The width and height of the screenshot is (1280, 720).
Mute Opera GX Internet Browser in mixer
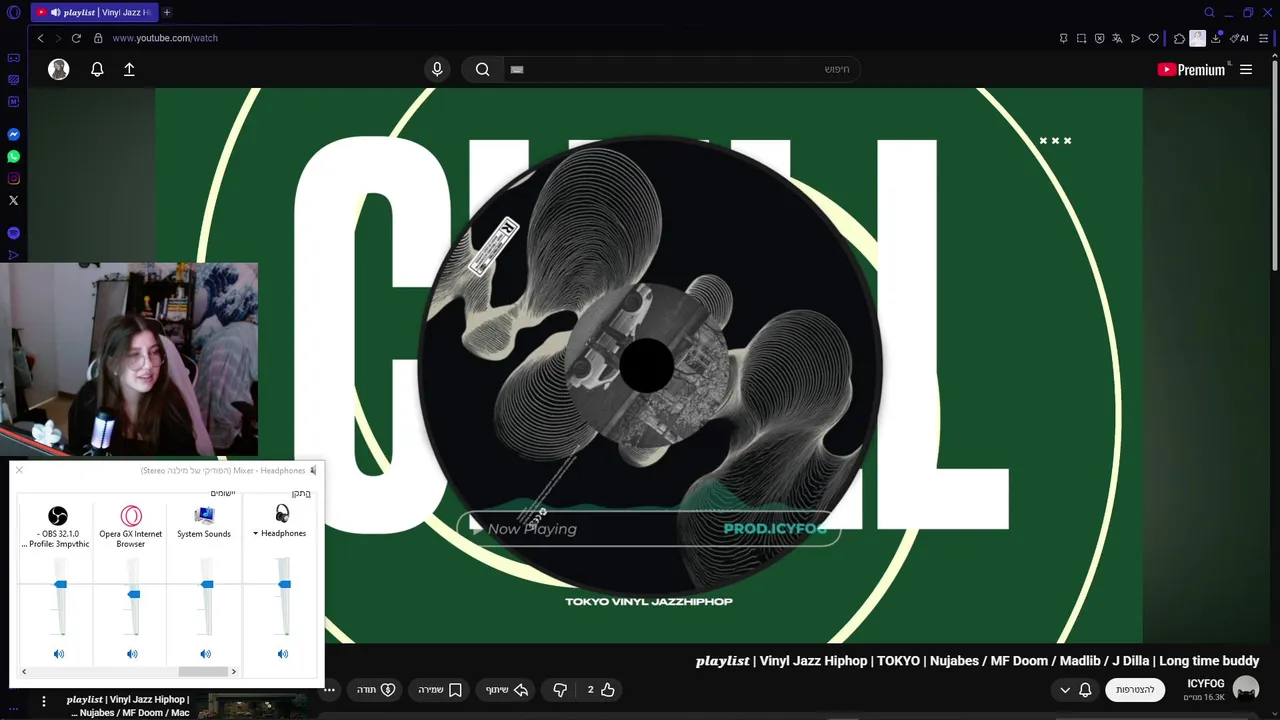[132, 654]
